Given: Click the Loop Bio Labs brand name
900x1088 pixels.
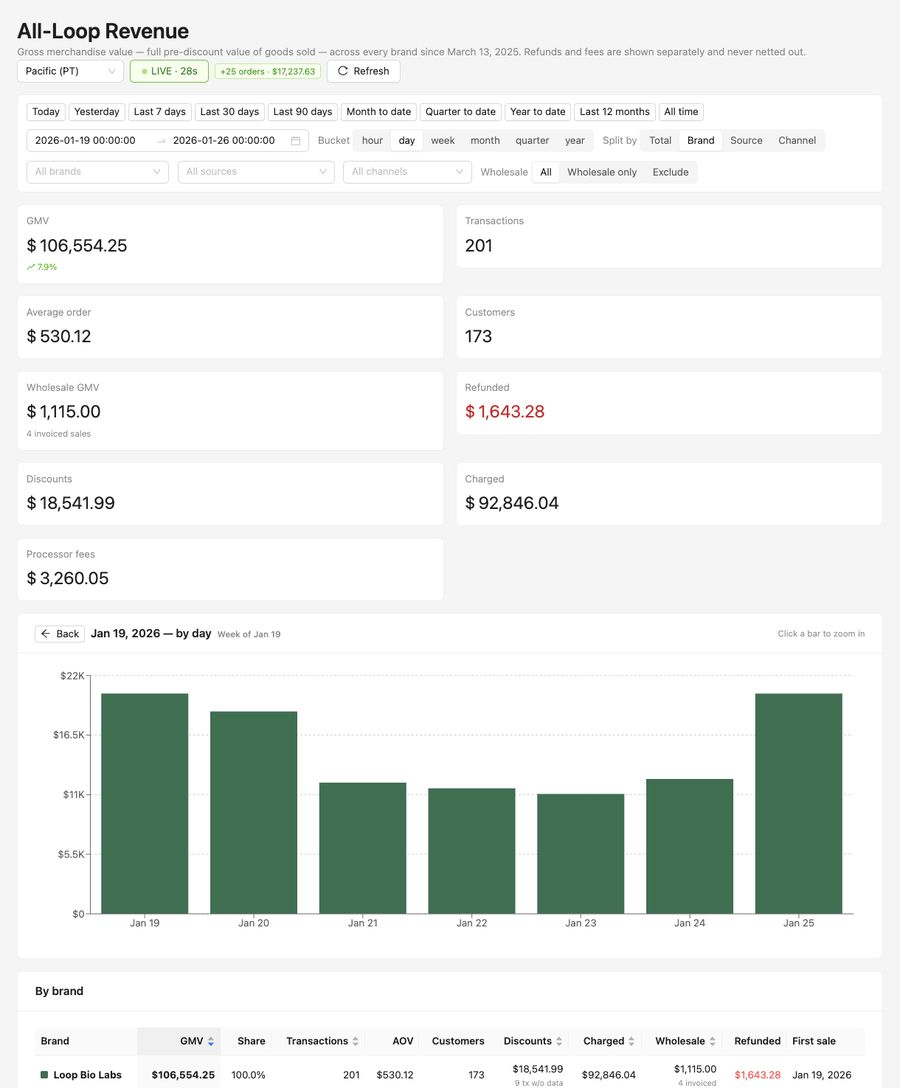Looking at the screenshot, I should pyautogui.click(x=87, y=1075).
